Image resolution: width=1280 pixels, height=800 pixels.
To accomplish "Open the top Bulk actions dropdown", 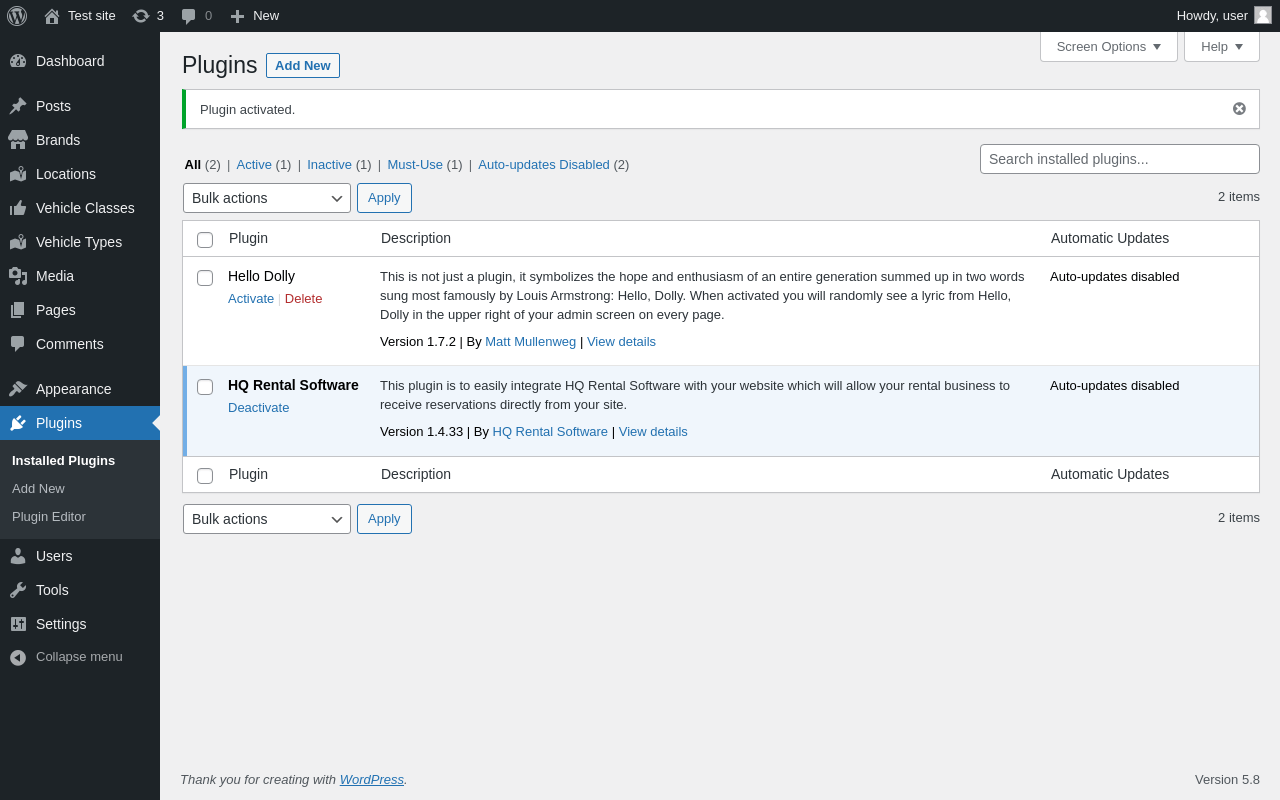I will tap(267, 198).
